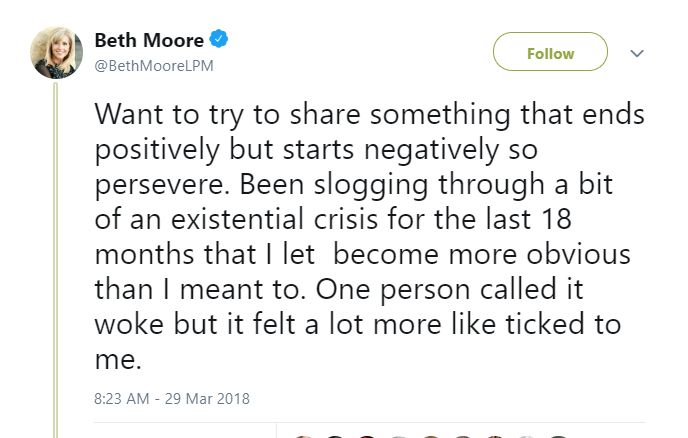The width and height of the screenshot is (688, 438).
Task: Open Beth Moore's profile avatar photo
Action: [57, 52]
